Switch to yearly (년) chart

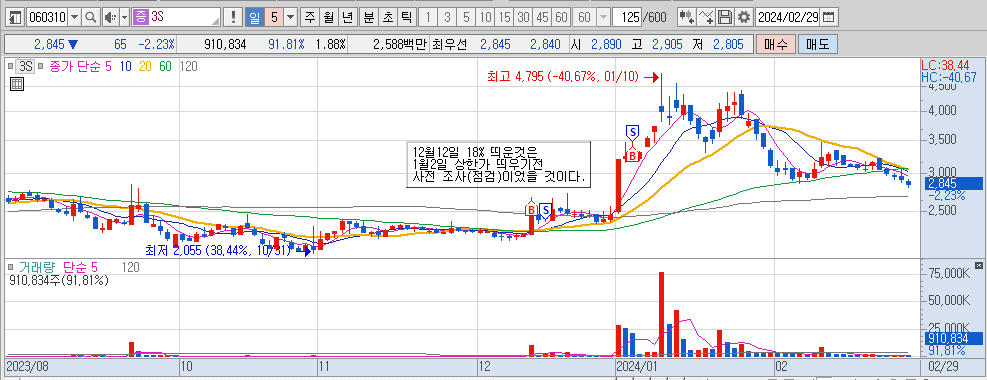(347, 17)
